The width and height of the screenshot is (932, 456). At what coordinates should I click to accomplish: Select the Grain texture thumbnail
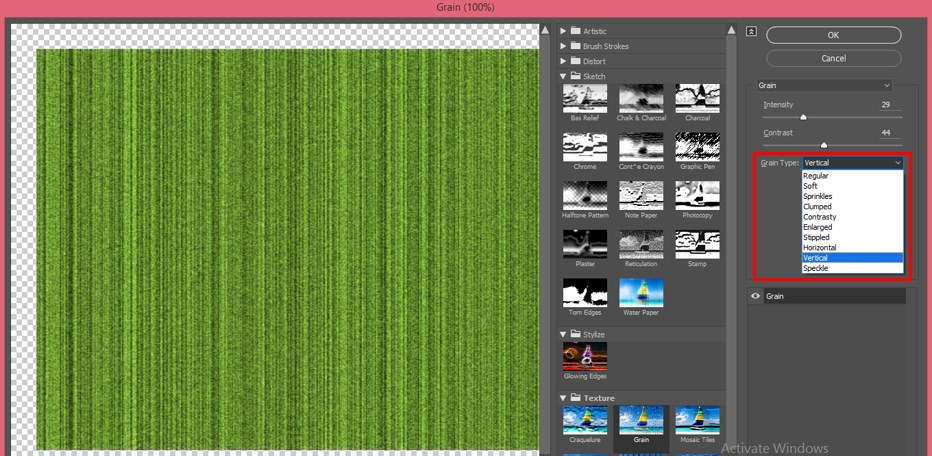tap(641, 420)
